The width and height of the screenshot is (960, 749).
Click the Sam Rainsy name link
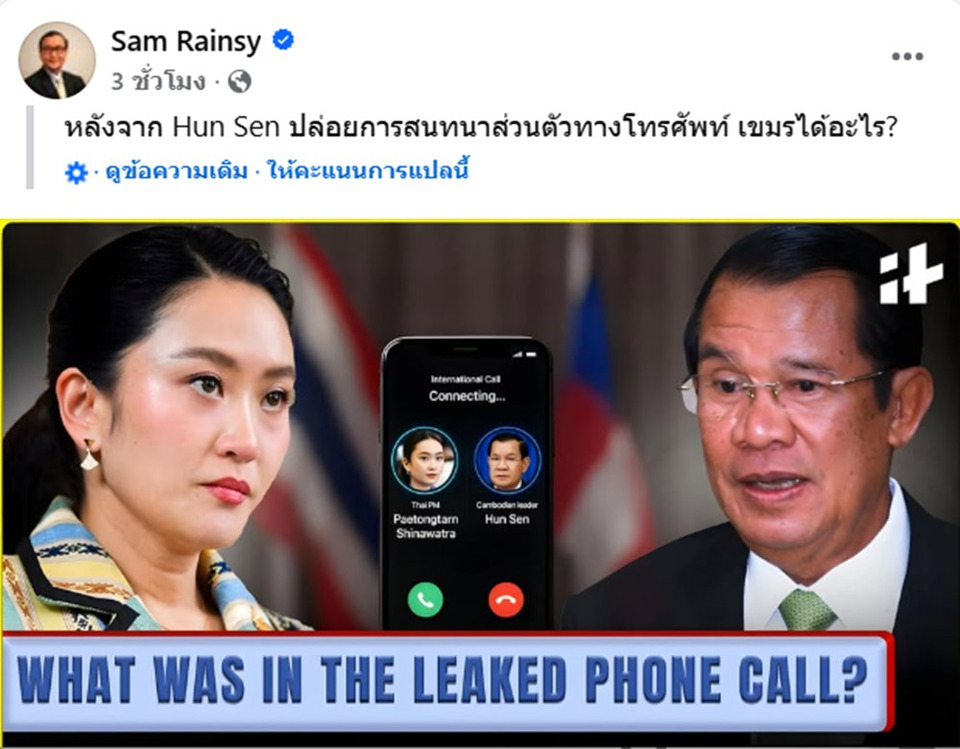pyautogui.click(x=186, y=42)
